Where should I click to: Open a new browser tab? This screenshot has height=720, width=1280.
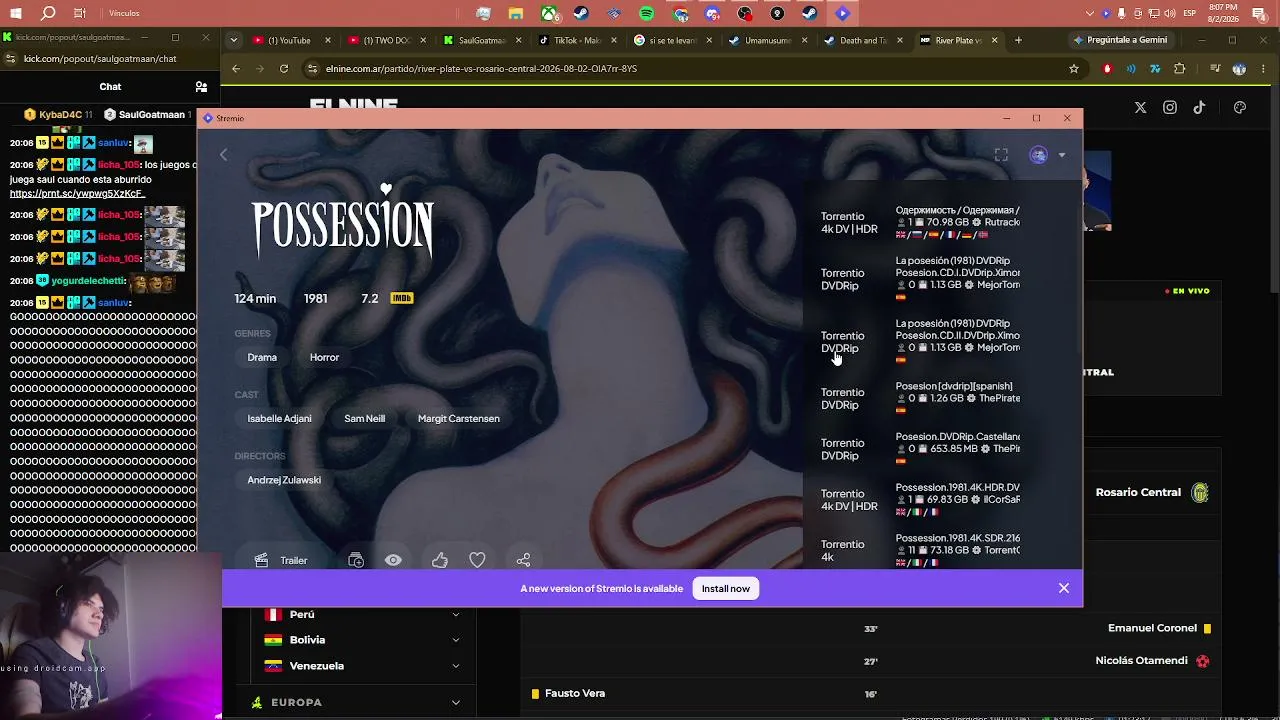(1018, 40)
